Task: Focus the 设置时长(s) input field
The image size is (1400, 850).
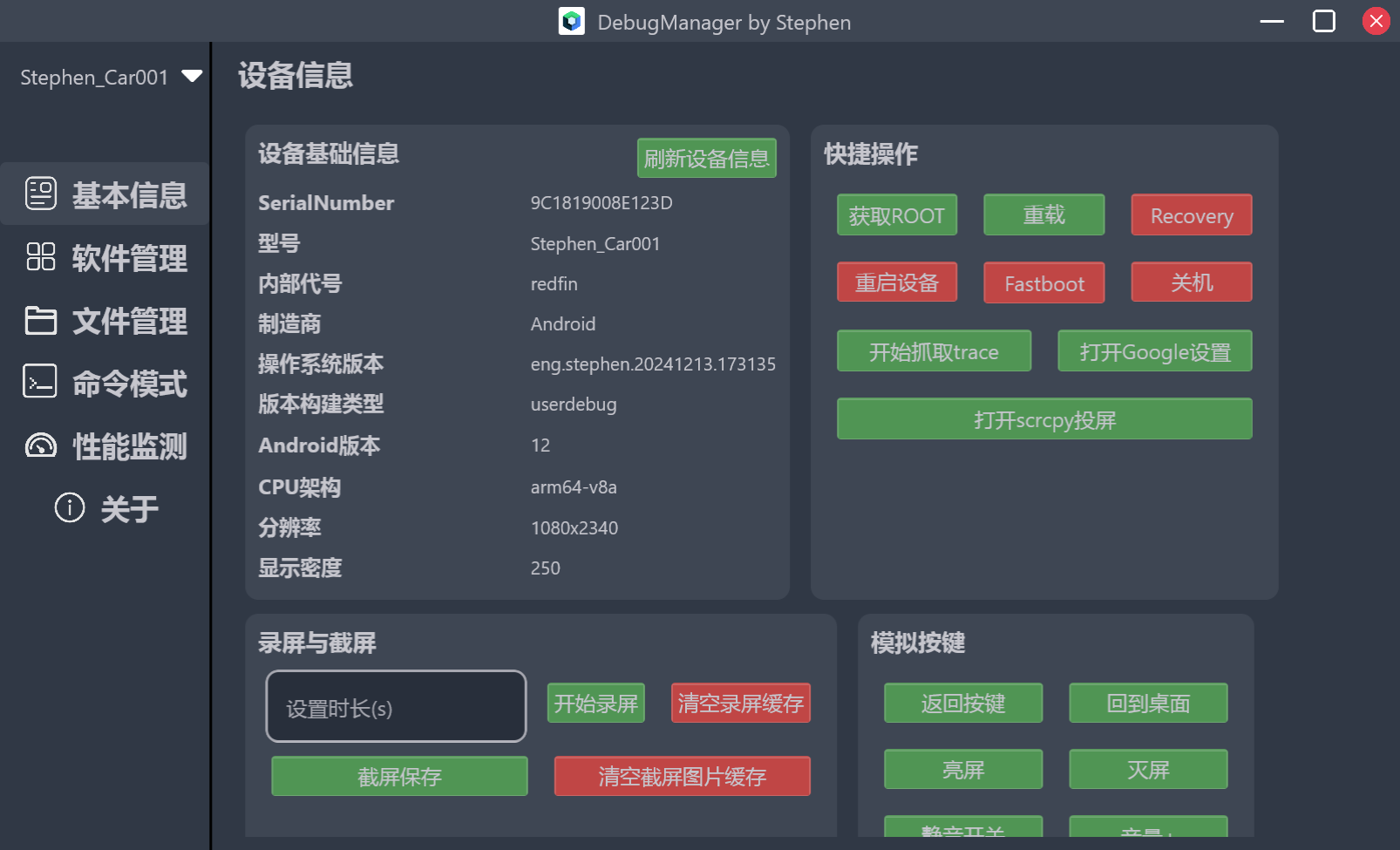Action: (x=396, y=707)
